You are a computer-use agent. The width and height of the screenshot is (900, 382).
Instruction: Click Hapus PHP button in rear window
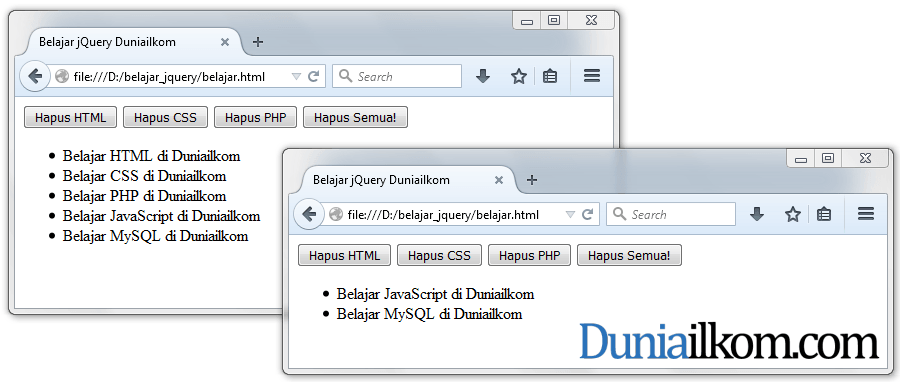(x=255, y=118)
